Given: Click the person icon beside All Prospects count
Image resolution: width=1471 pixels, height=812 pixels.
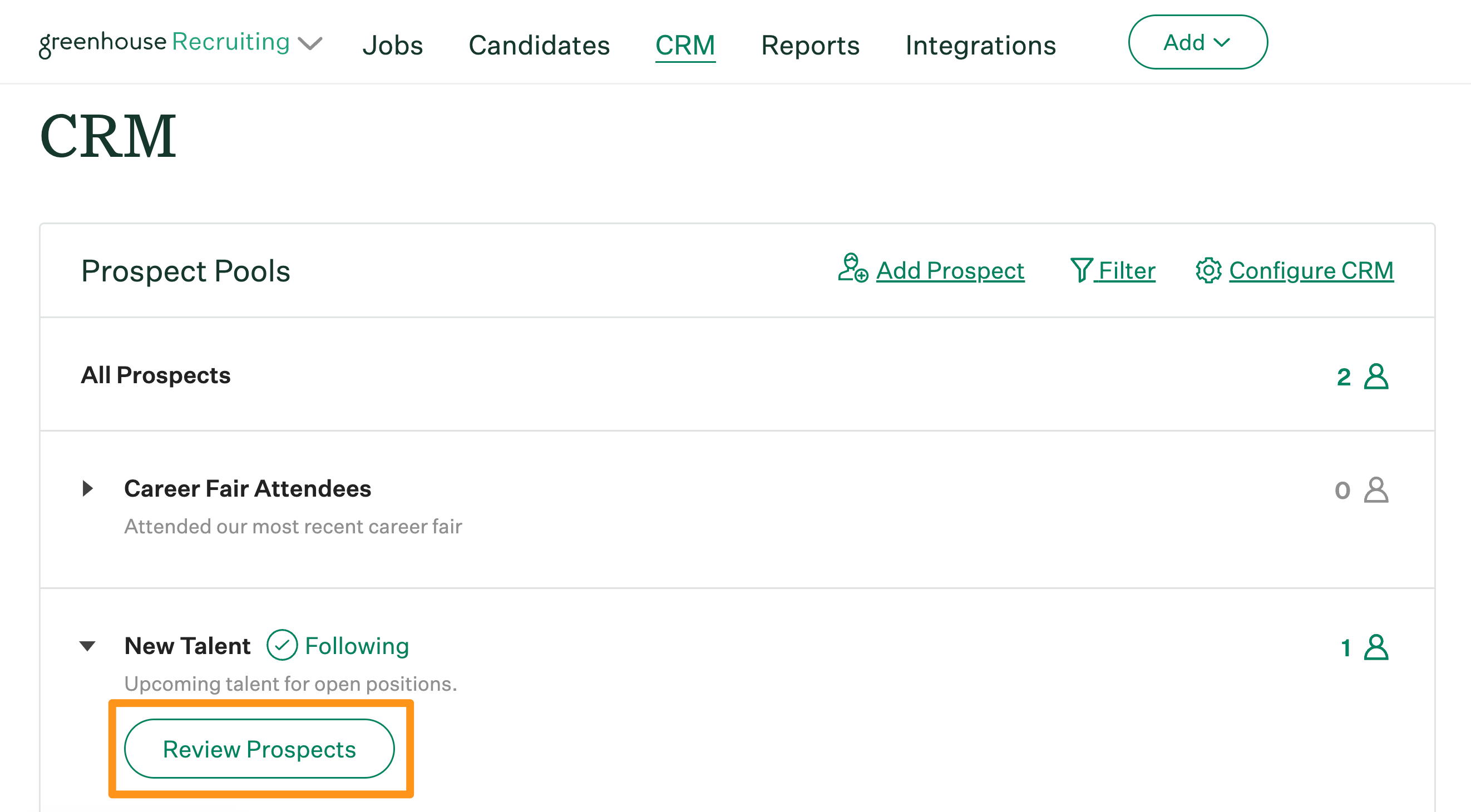Looking at the screenshot, I should point(1378,376).
